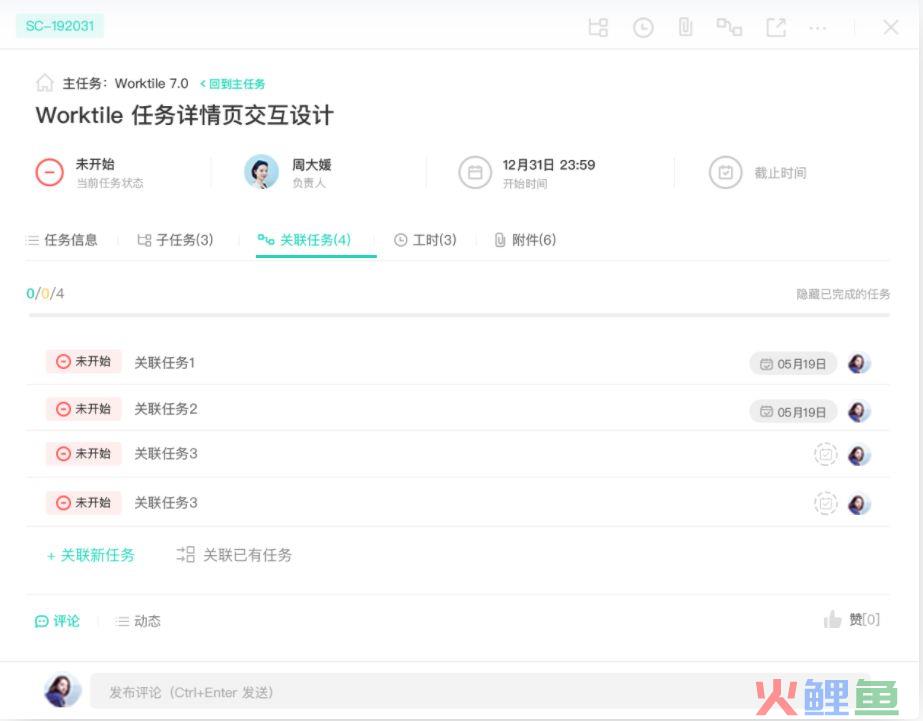Toggle 隐藏已完成的任务
This screenshot has height=721, width=923.
(843, 294)
